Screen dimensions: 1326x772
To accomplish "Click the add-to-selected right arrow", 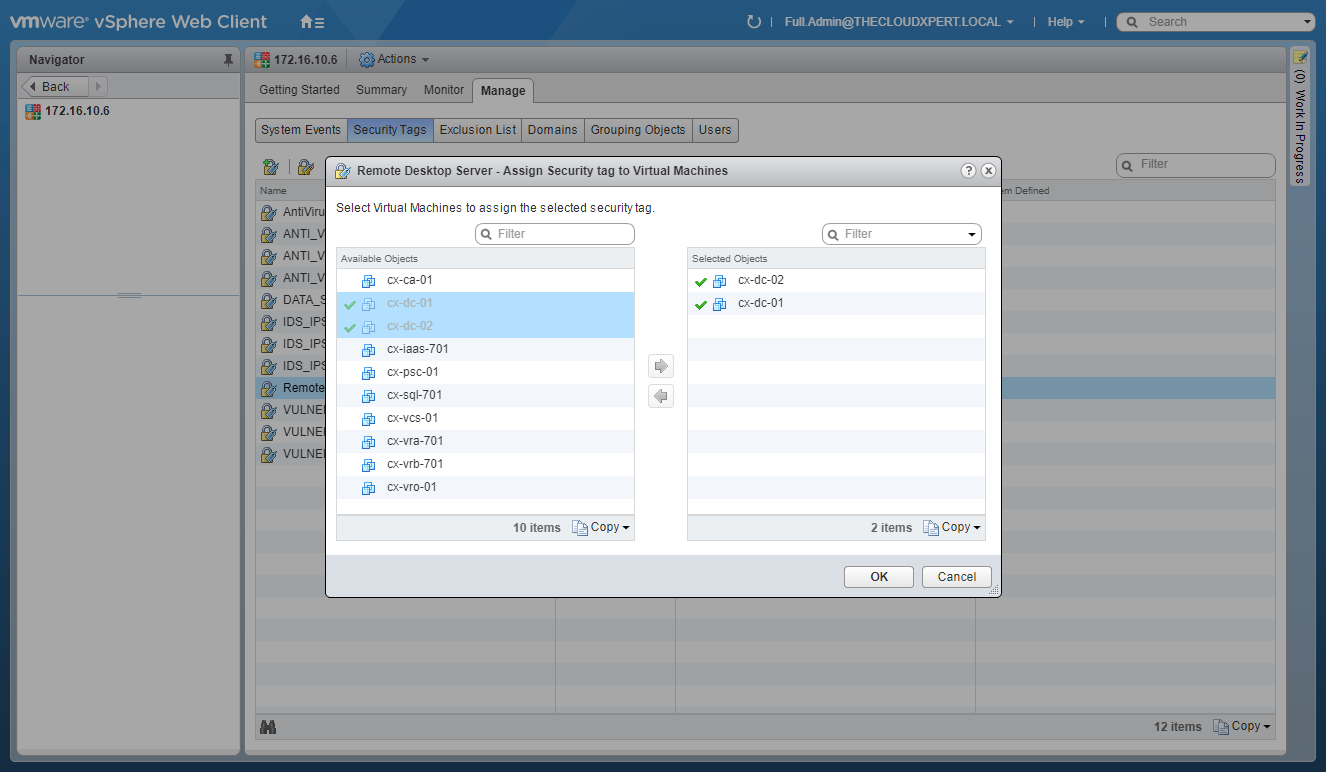I will [x=660, y=366].
